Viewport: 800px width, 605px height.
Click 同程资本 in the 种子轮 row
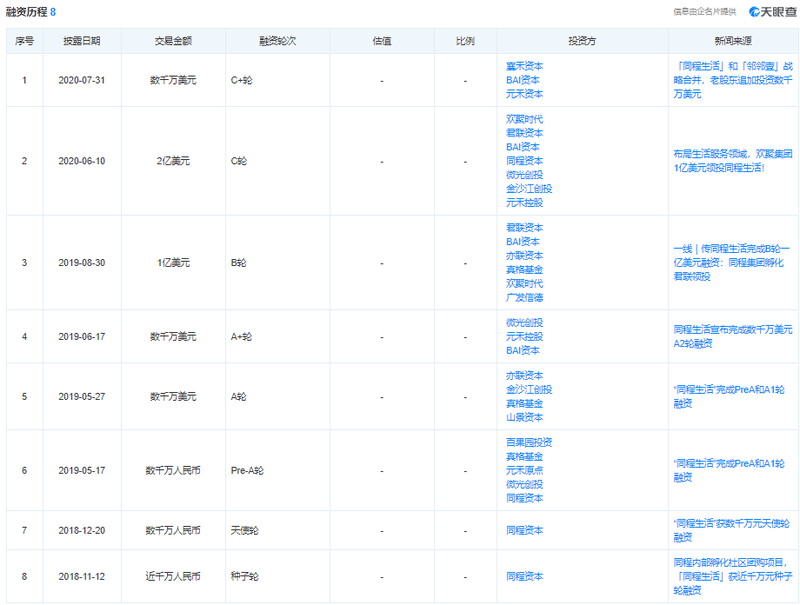tap(525, 577)
